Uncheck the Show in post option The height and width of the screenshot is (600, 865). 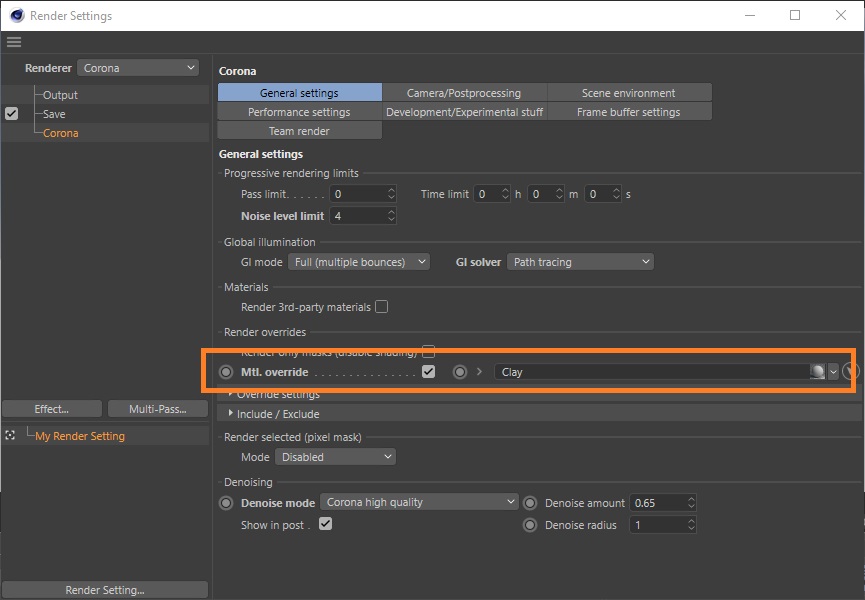tap(325, 525)
